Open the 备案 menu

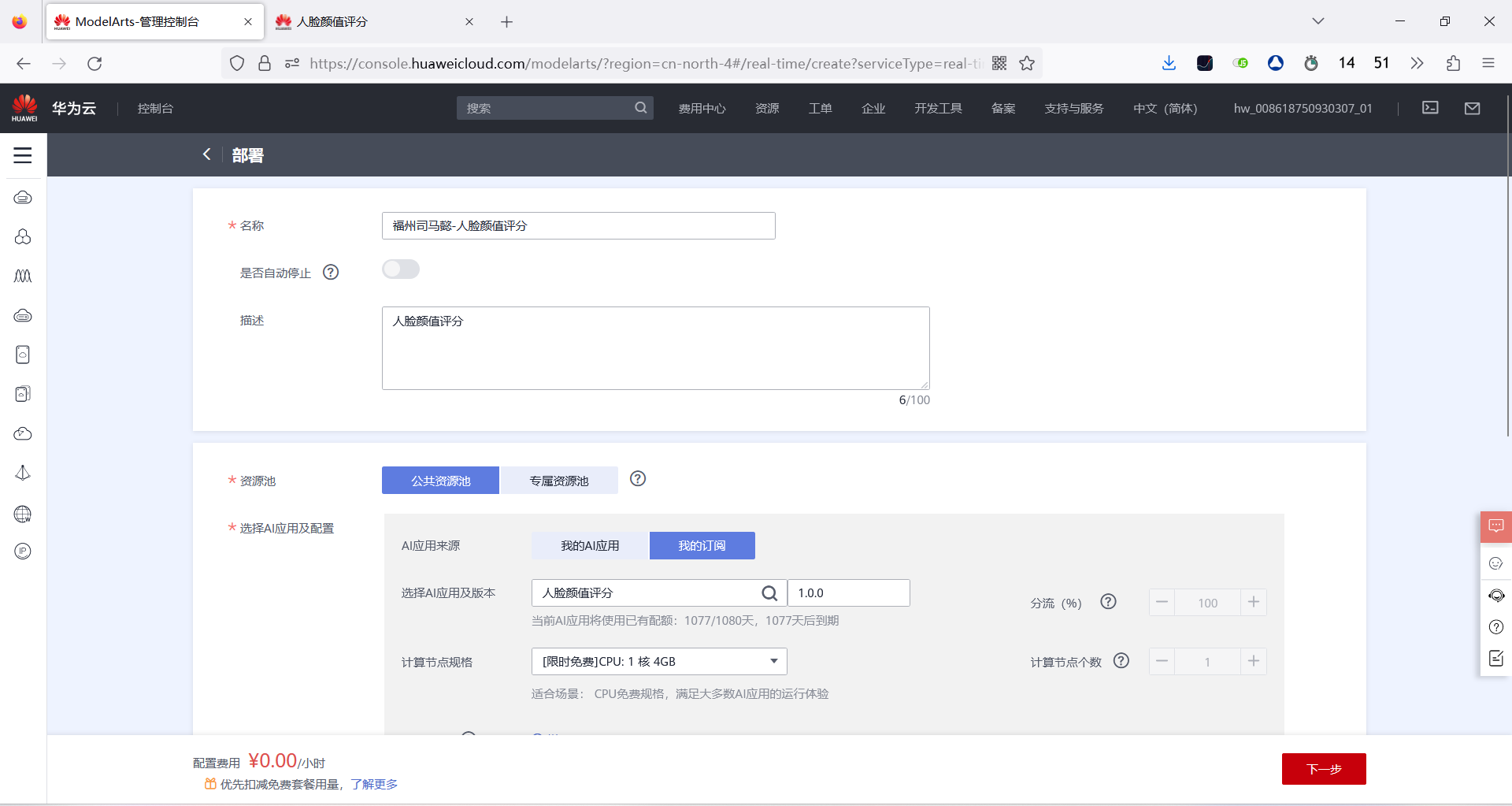click(x=1003, y=108)
